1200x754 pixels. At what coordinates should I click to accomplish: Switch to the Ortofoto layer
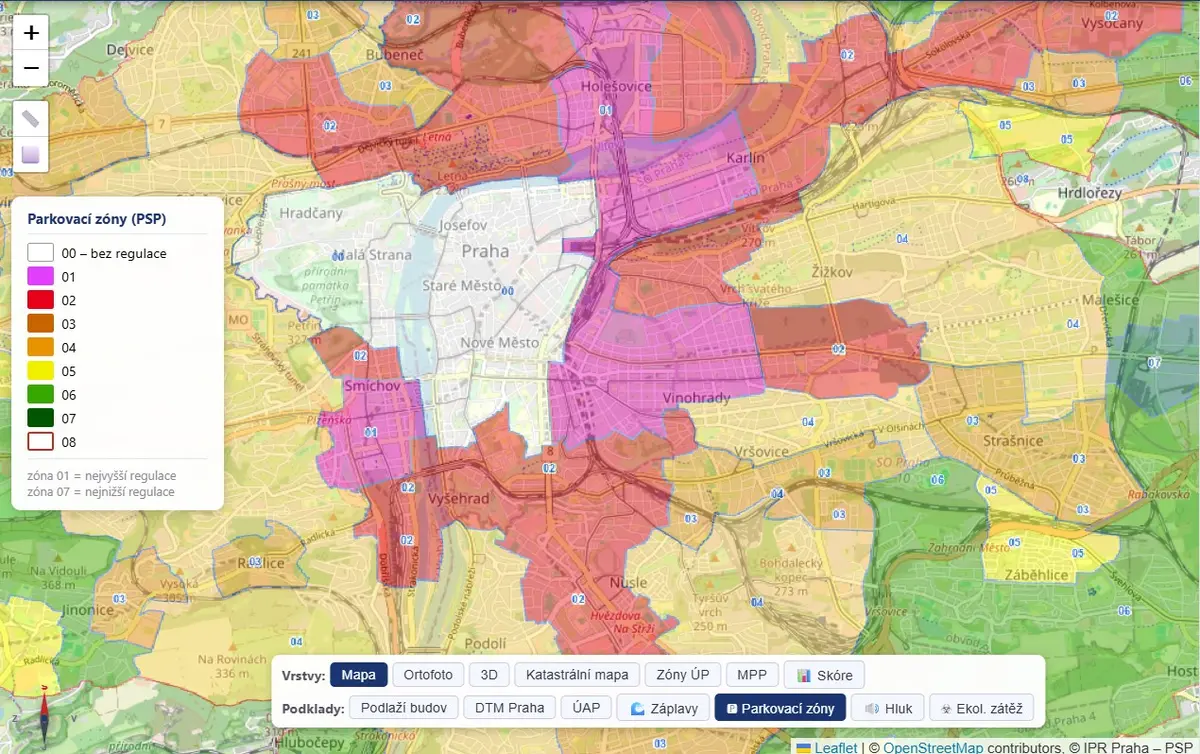tap(428, 675)
